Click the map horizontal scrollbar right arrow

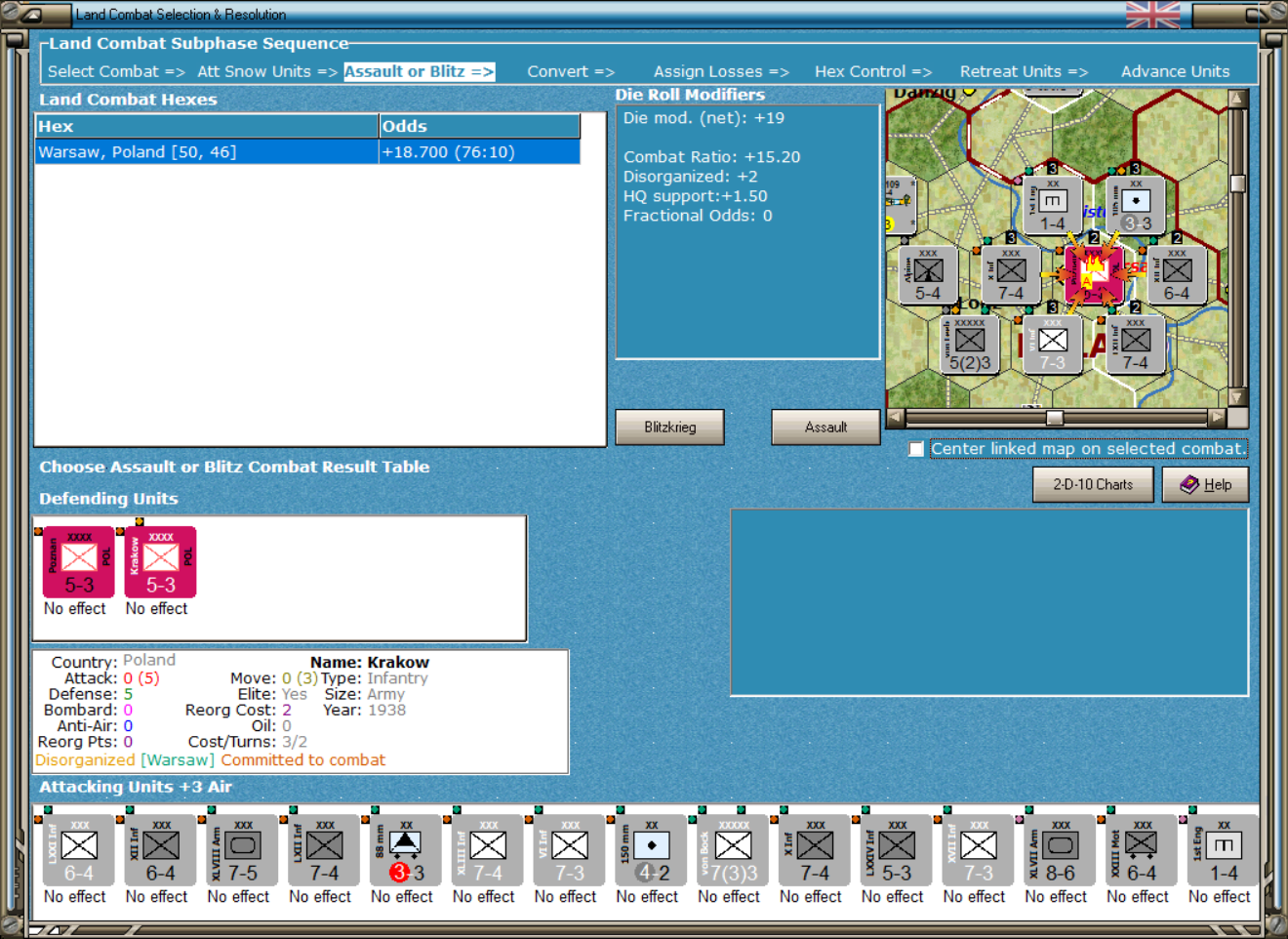[x=1217, y=418]
